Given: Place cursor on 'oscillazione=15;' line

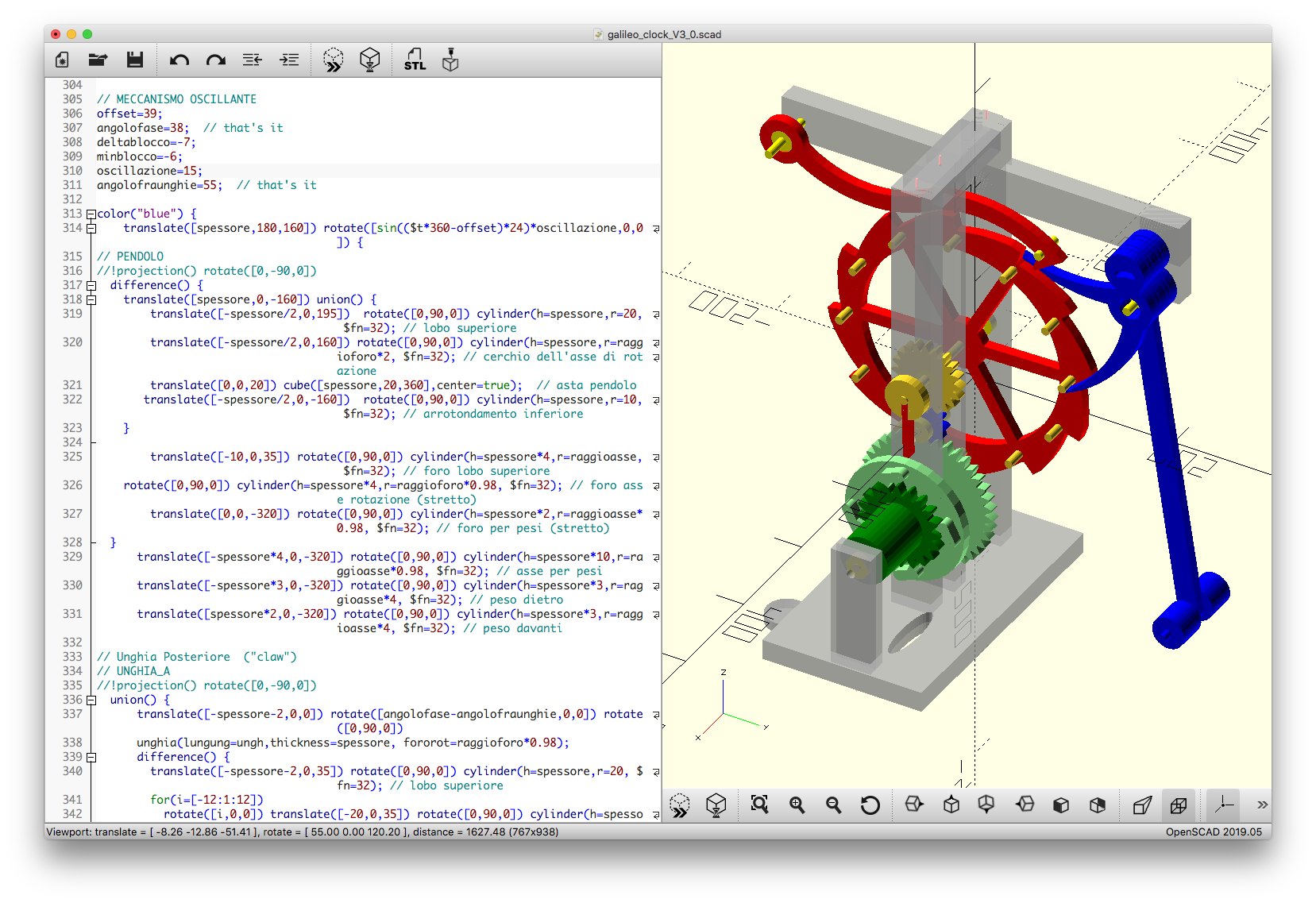Looking at the screenshot, I should coord(149,171).
